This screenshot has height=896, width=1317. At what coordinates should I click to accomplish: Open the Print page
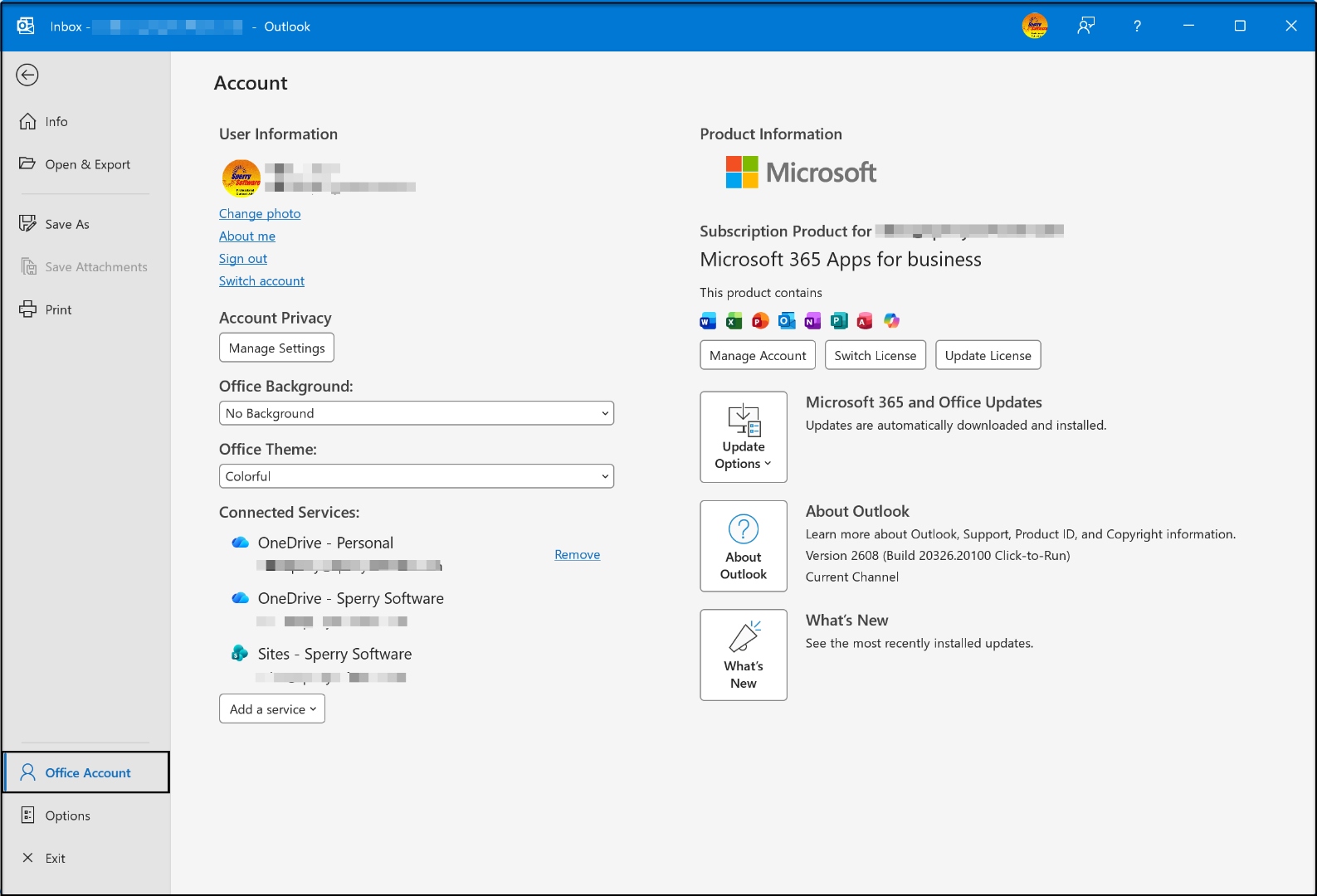pyautogui.click(x=86, y=309)
